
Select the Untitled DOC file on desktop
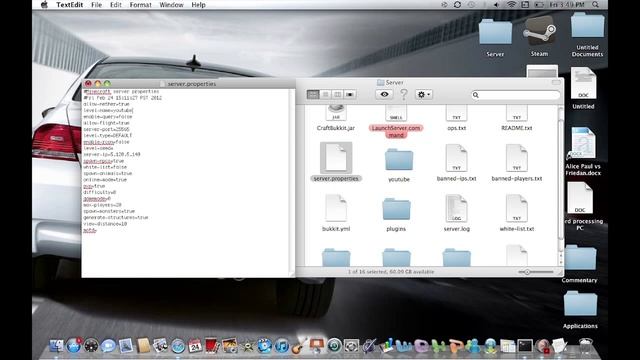coord(583,89)
